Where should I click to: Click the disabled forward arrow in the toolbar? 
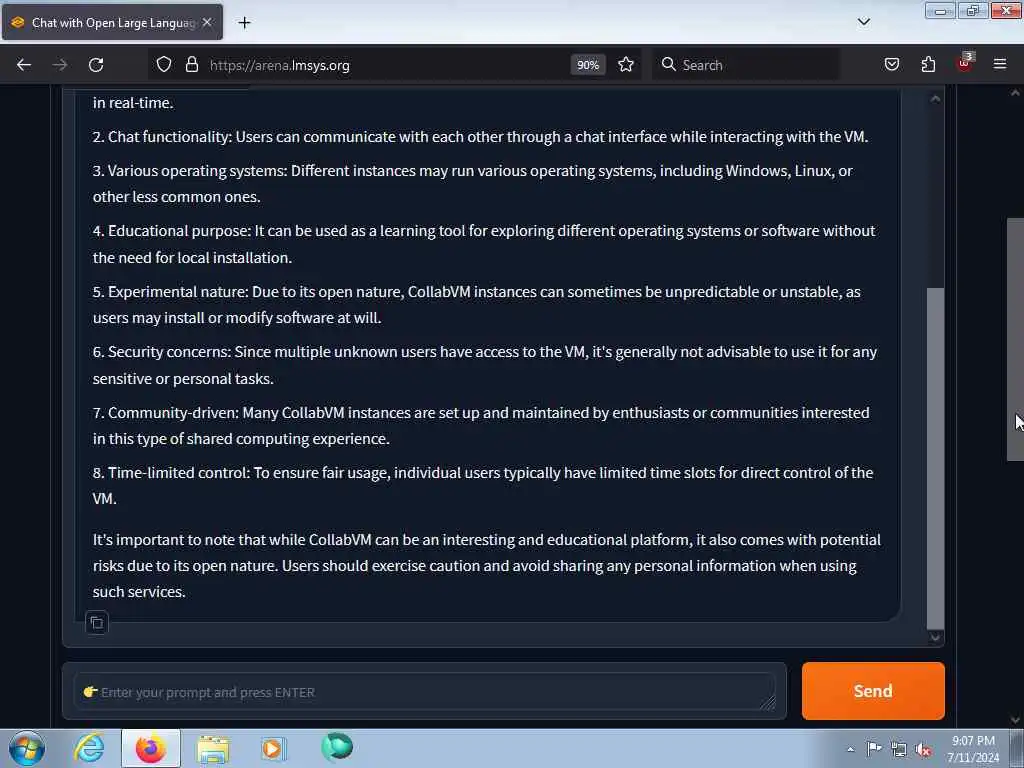tap(60, 65)
